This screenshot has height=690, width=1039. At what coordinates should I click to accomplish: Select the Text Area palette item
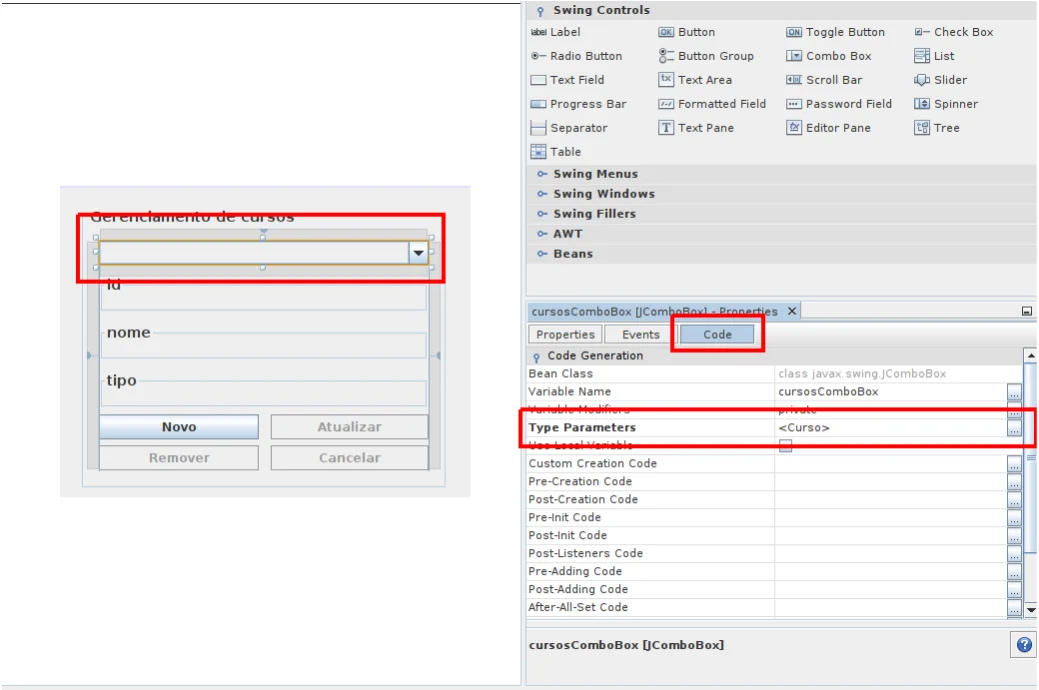[x=695, y=80]
